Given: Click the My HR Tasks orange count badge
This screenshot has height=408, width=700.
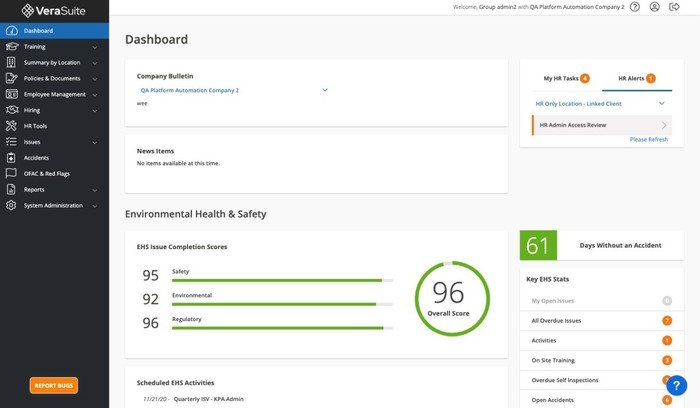Looking at the screenshot, I should tap(585, 79).
